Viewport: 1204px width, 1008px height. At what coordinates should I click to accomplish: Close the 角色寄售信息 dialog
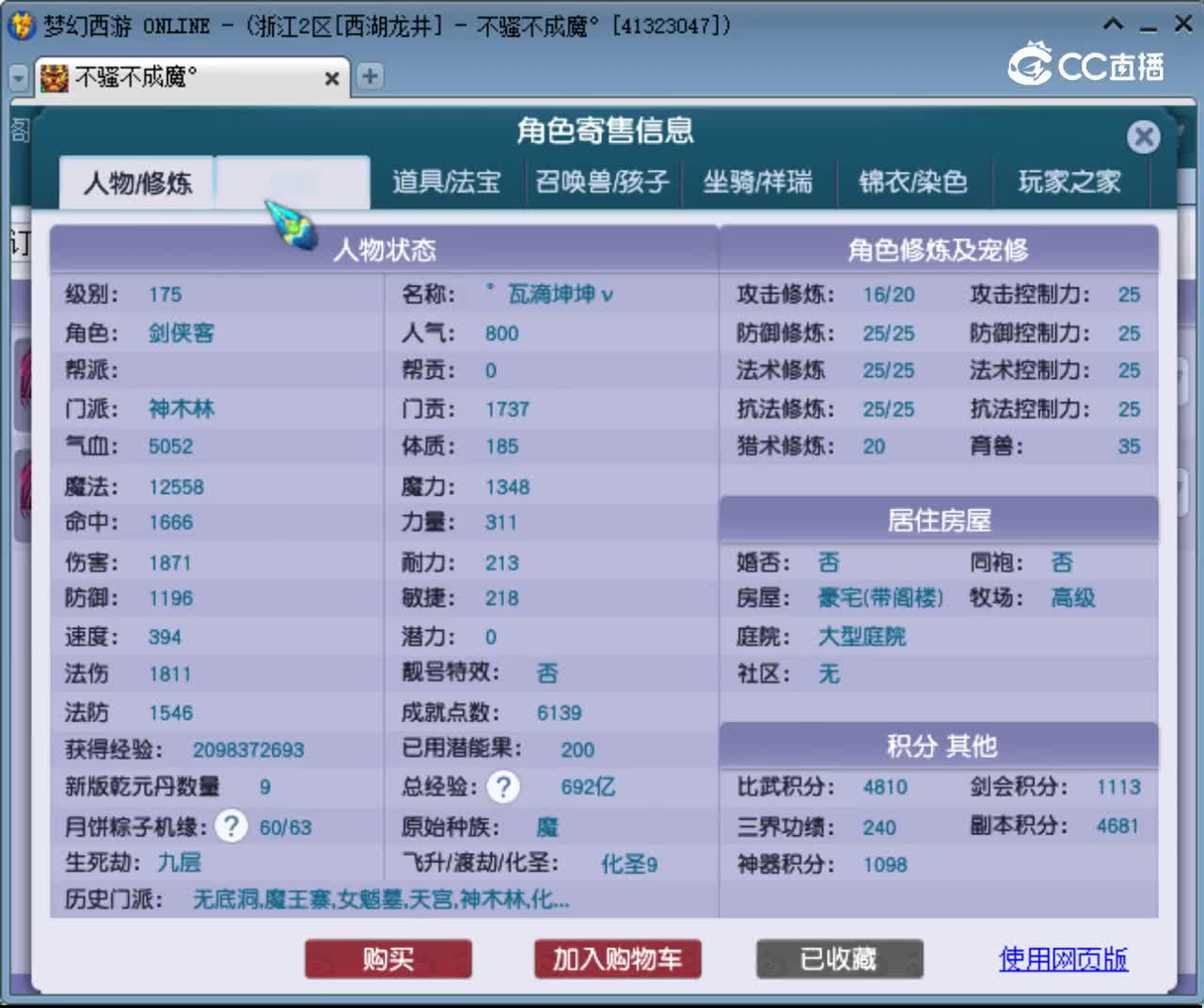point(1143,137)
